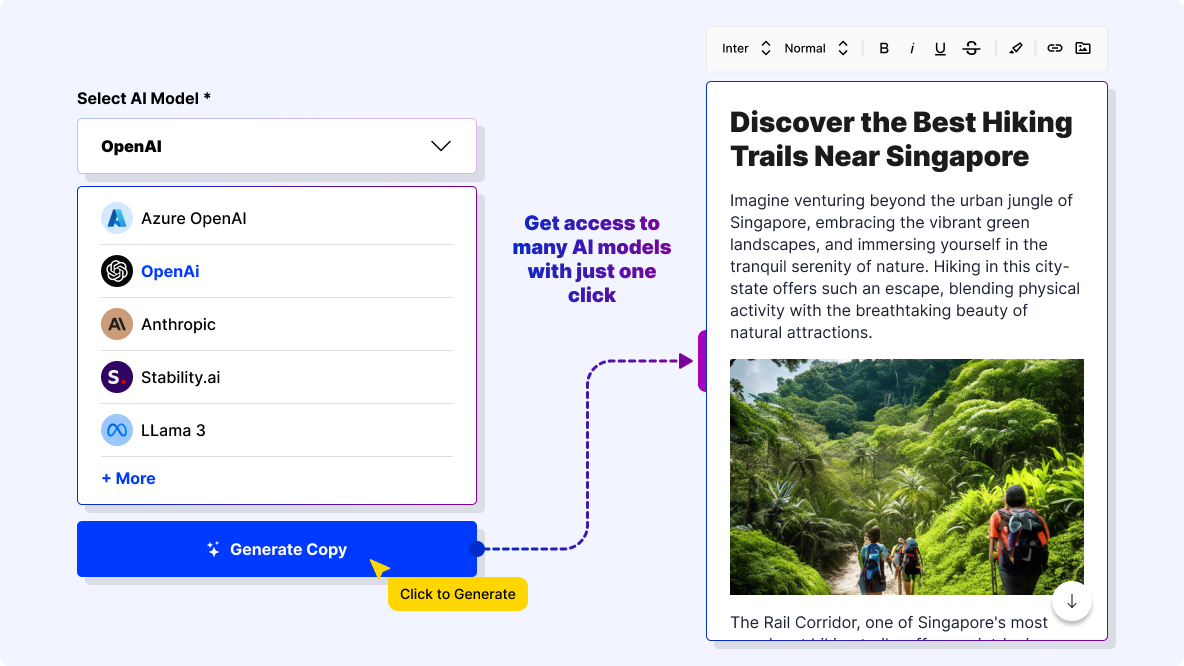This screenshot has height=666, width=1184.
Task: Expand the Select AI Model dropdown
Action: point(277,146)
